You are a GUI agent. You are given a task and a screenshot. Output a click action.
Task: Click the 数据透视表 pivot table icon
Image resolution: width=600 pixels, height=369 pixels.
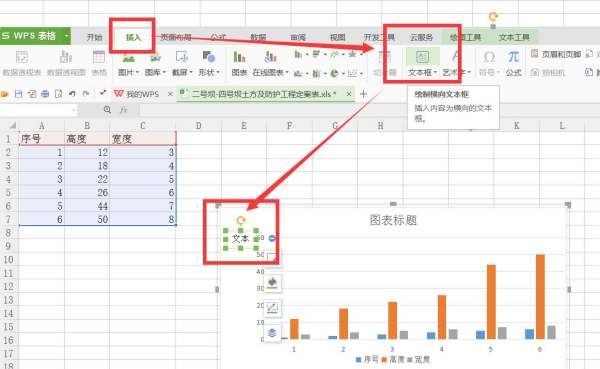pos(22,57)
